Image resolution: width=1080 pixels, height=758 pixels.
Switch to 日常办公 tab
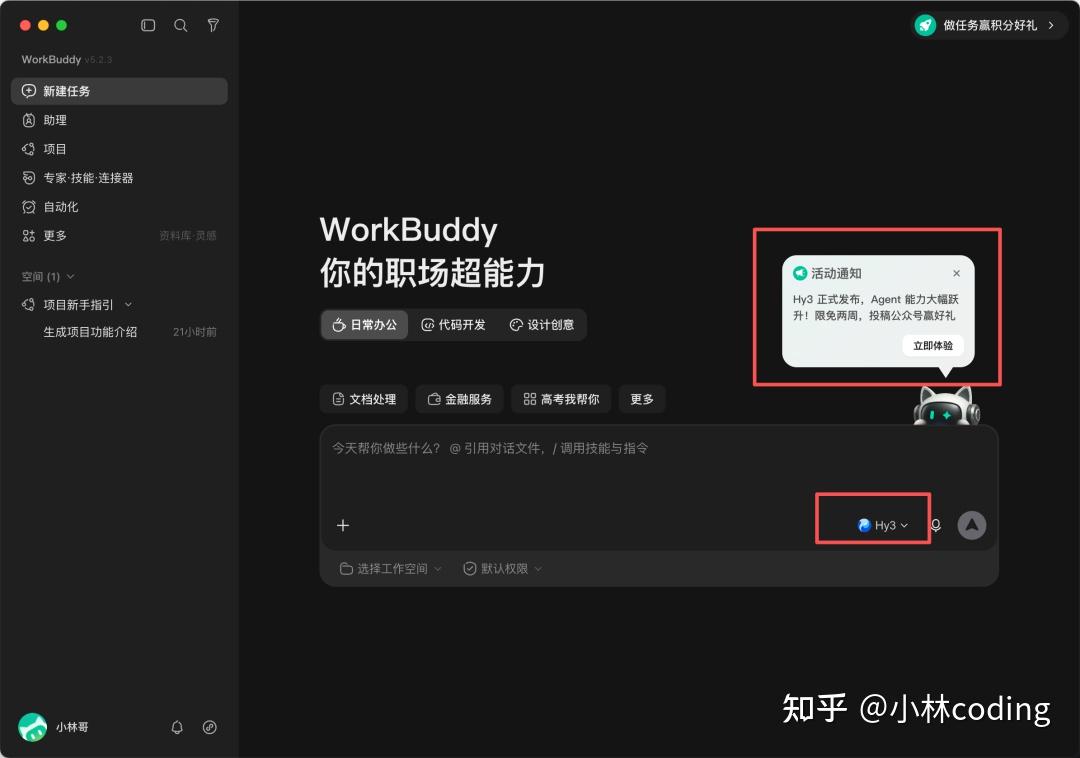pos(364,324)
